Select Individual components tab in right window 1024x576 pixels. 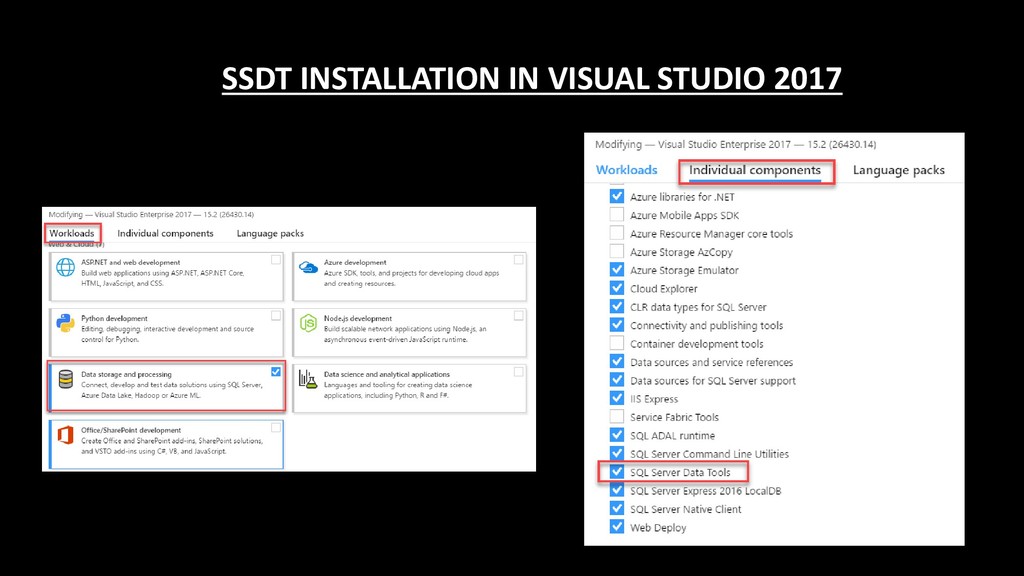[x=755, y=170]
